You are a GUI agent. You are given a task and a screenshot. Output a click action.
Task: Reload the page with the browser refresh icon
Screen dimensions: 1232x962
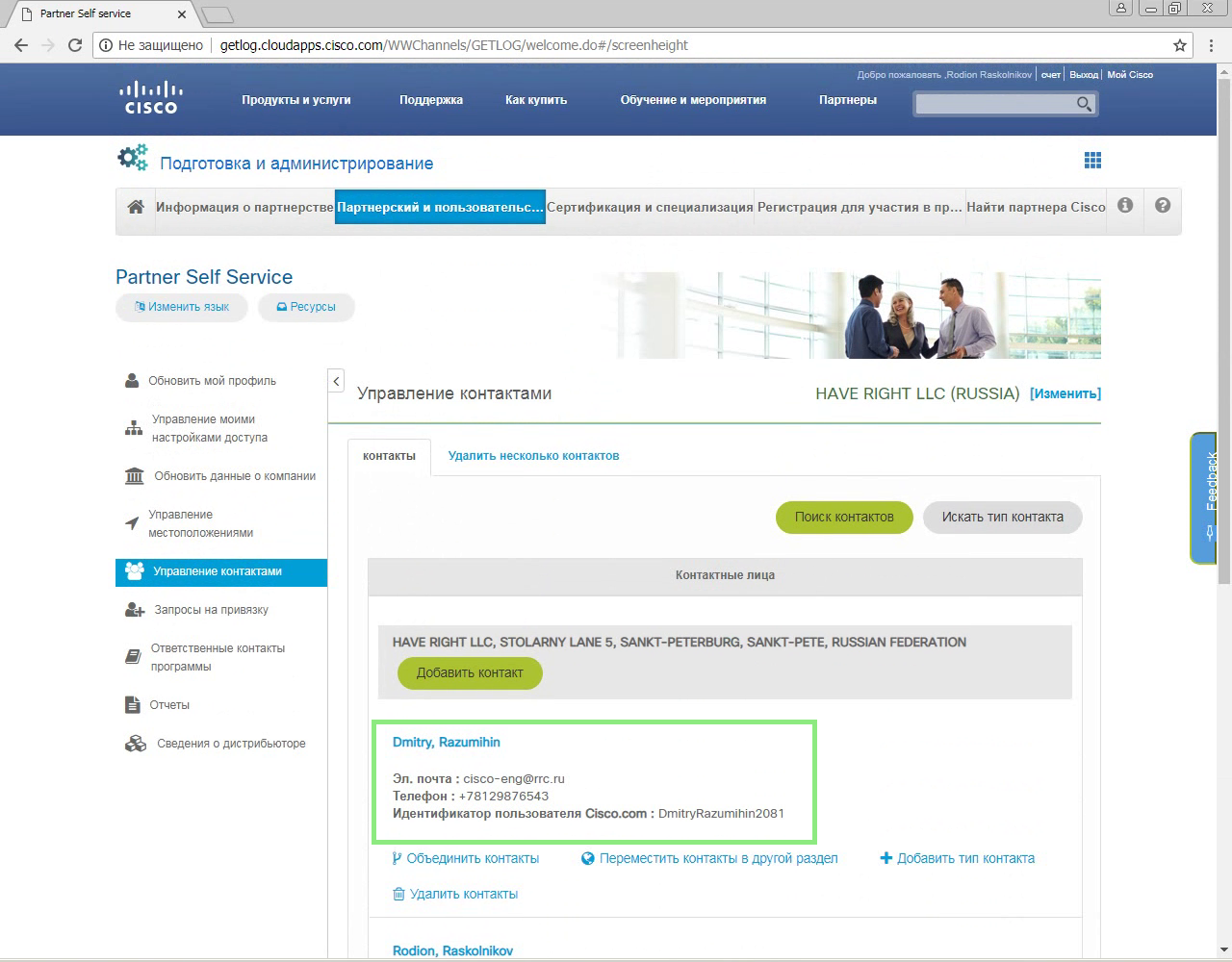(75, 45)
